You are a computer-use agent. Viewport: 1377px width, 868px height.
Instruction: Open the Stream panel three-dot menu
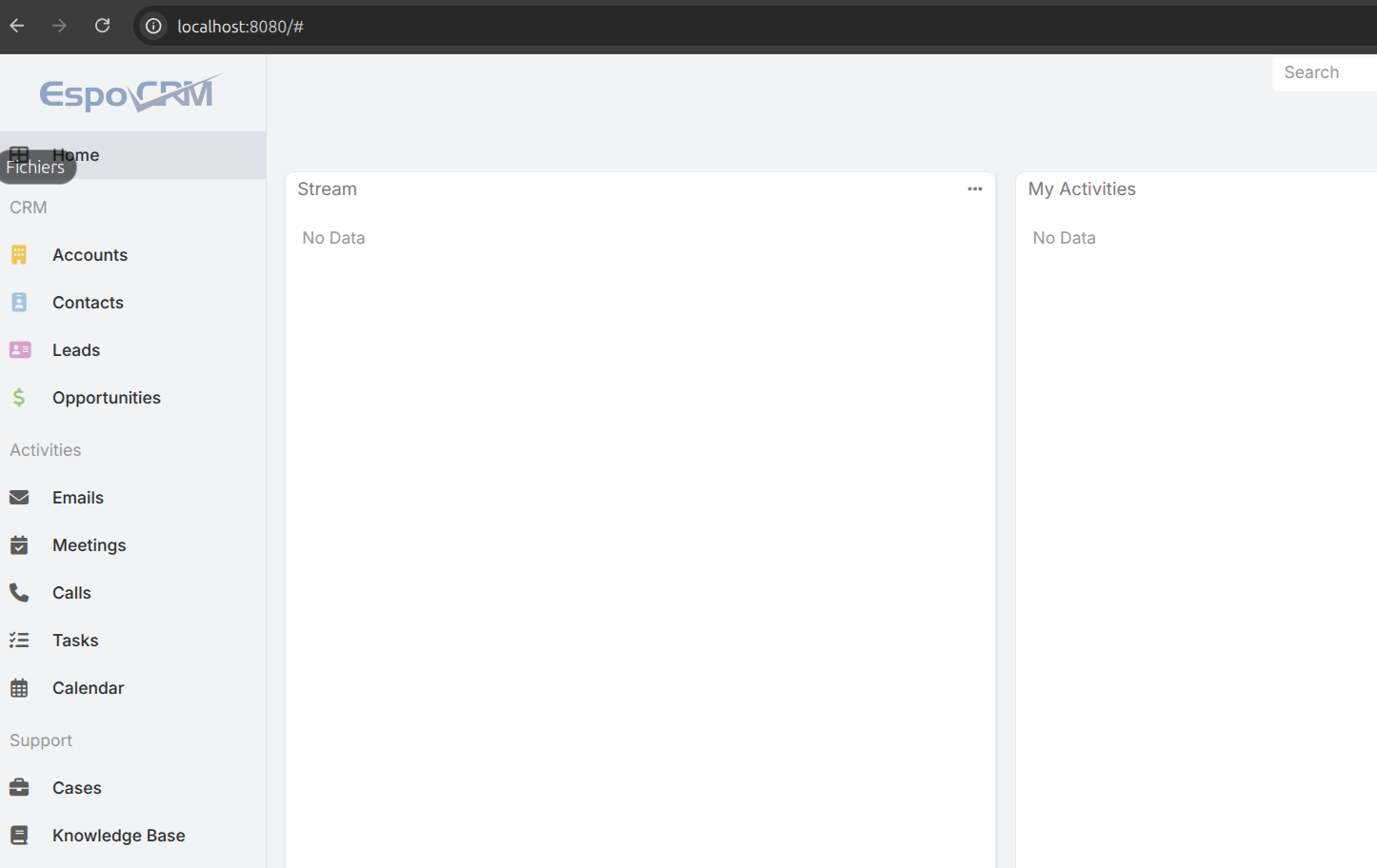(974, 189)
